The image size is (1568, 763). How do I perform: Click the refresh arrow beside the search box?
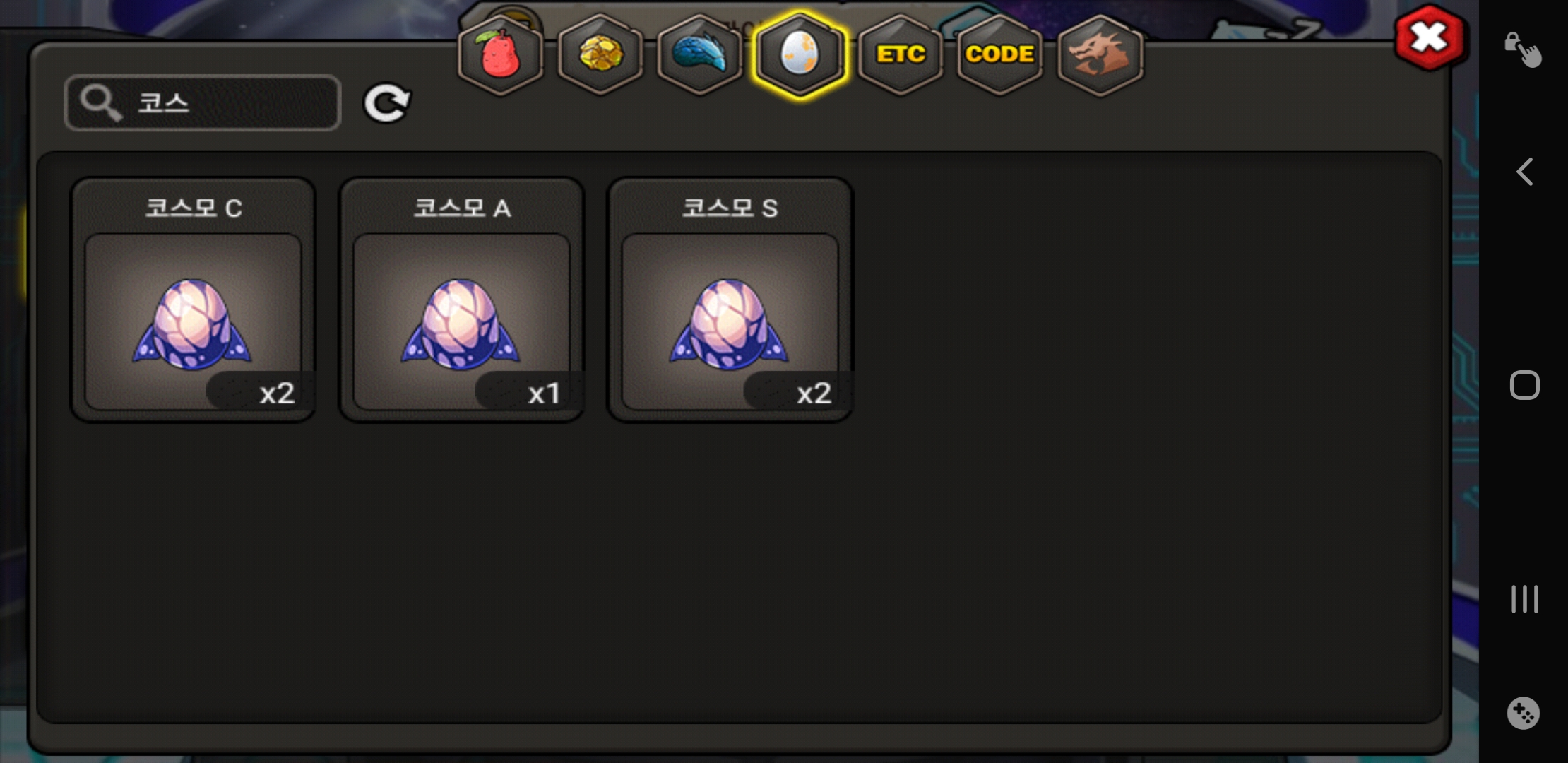pos(387,103)
